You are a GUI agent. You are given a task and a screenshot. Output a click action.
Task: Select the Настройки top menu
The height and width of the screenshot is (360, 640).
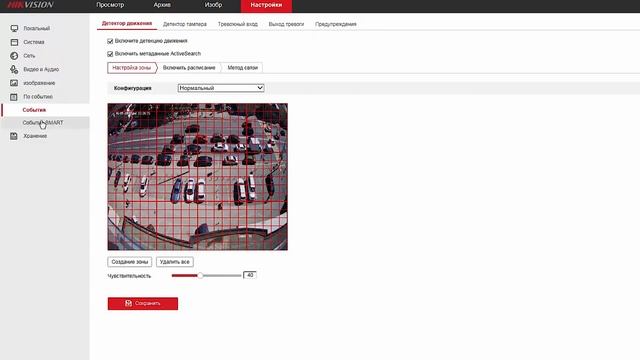266,5
